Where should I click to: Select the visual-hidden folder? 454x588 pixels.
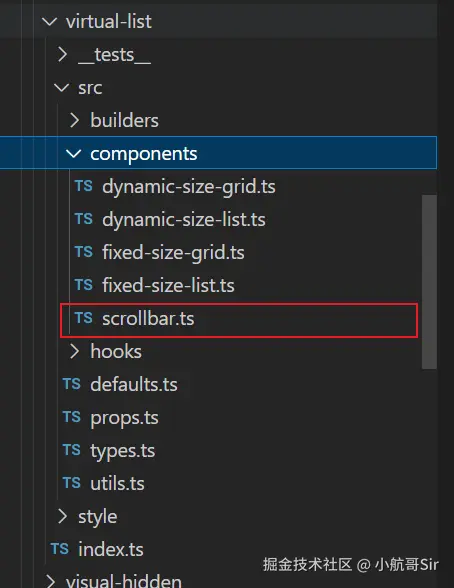(x=123, y=580)
